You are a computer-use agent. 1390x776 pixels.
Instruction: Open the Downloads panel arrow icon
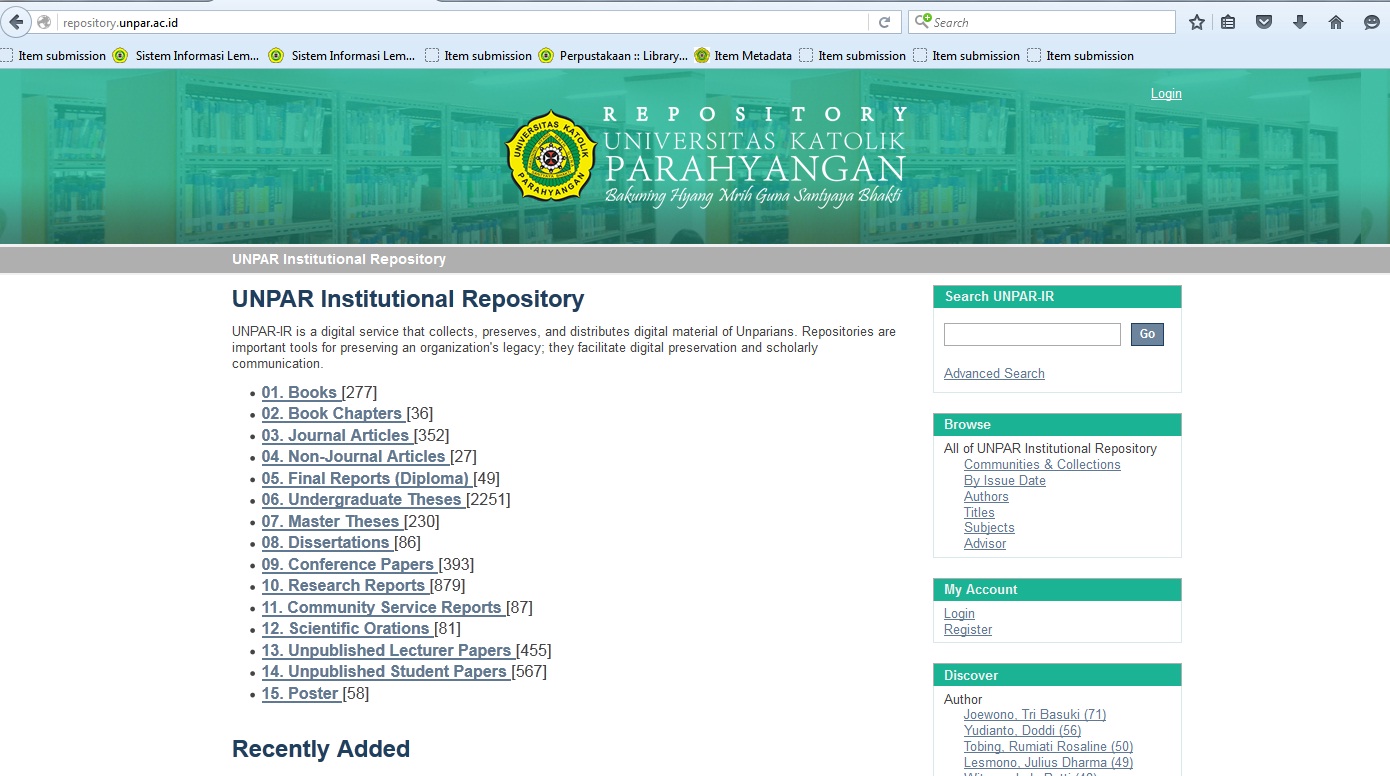(x=1299, y=21)
